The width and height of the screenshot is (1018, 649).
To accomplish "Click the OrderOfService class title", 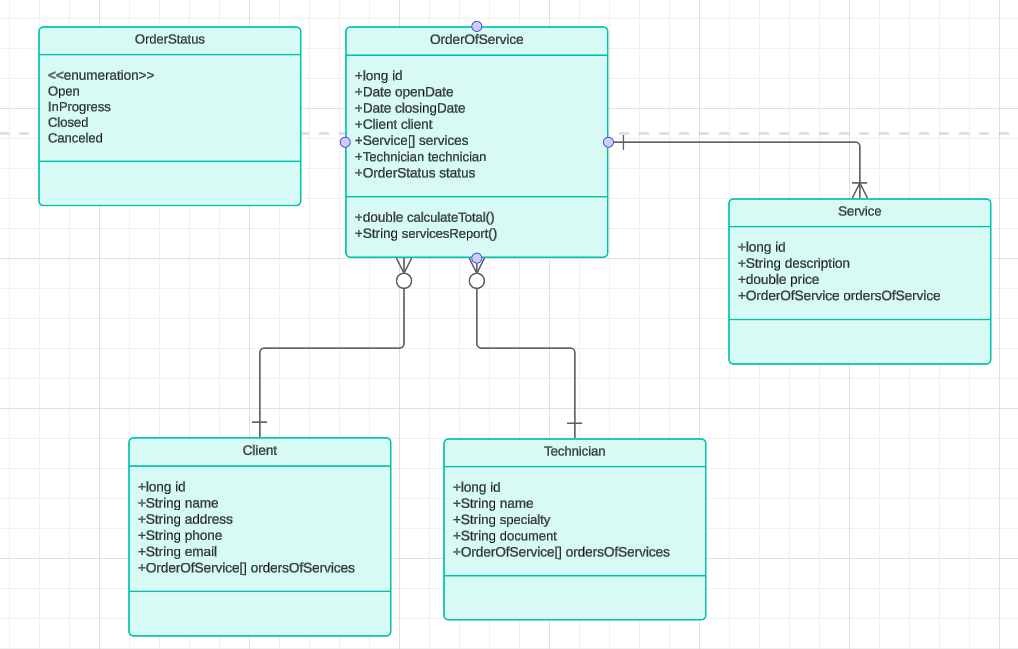I will coord(477,40).
